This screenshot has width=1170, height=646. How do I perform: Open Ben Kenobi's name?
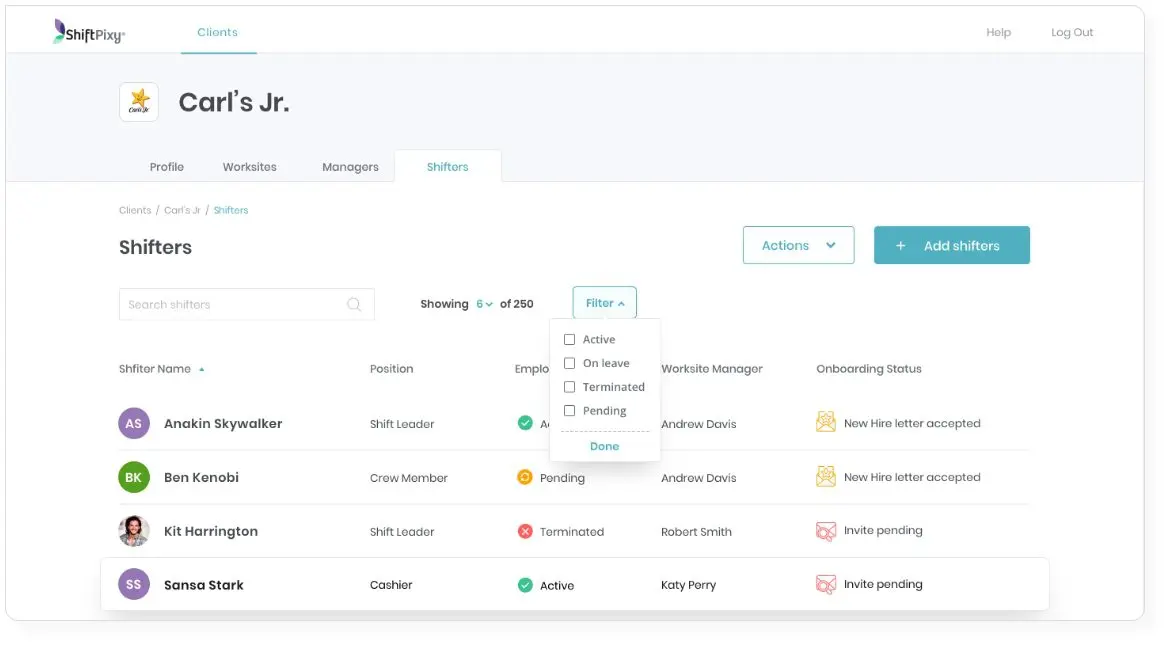click(201, 477)
